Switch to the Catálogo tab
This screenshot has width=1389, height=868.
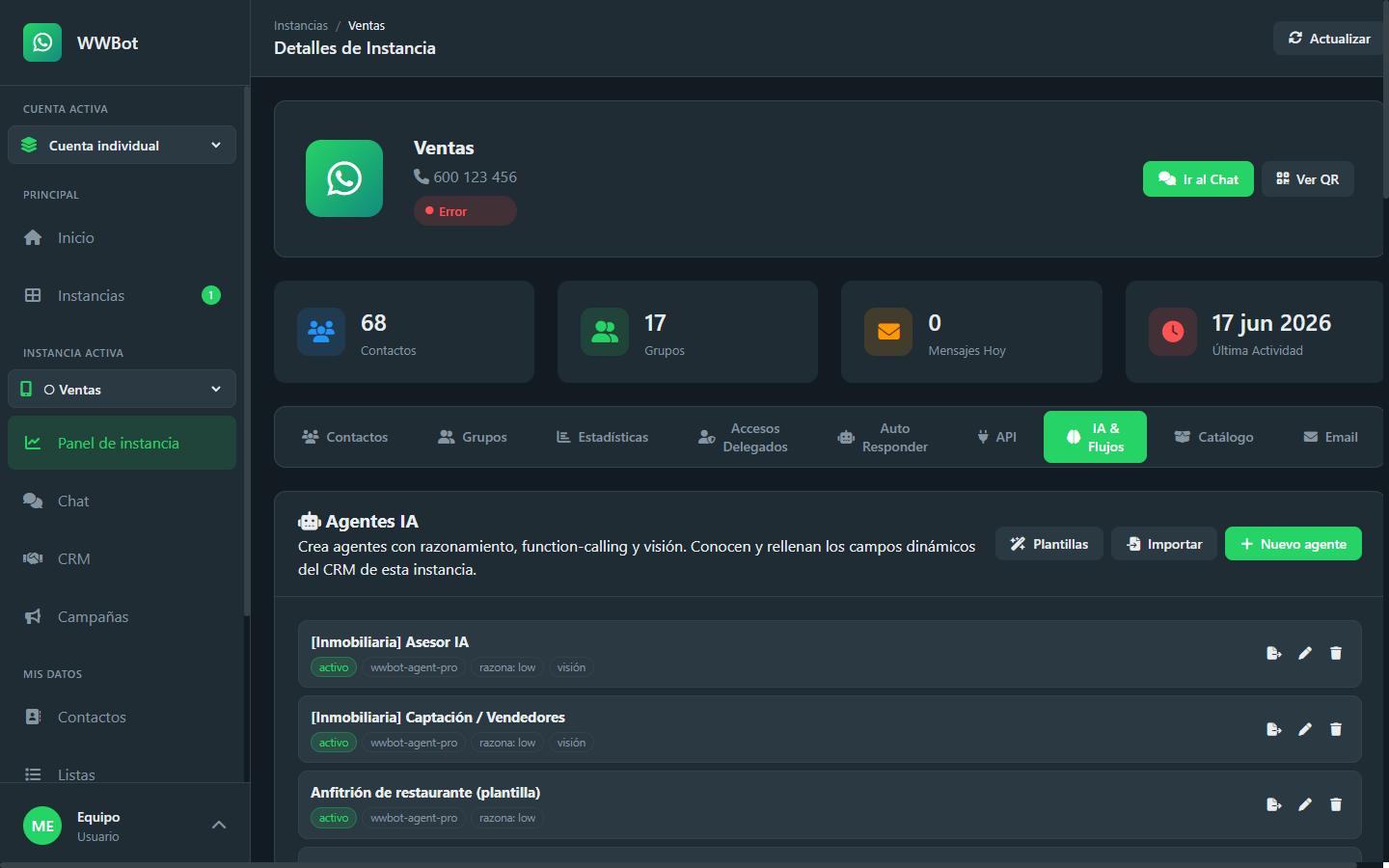[x=1214, y=437]
